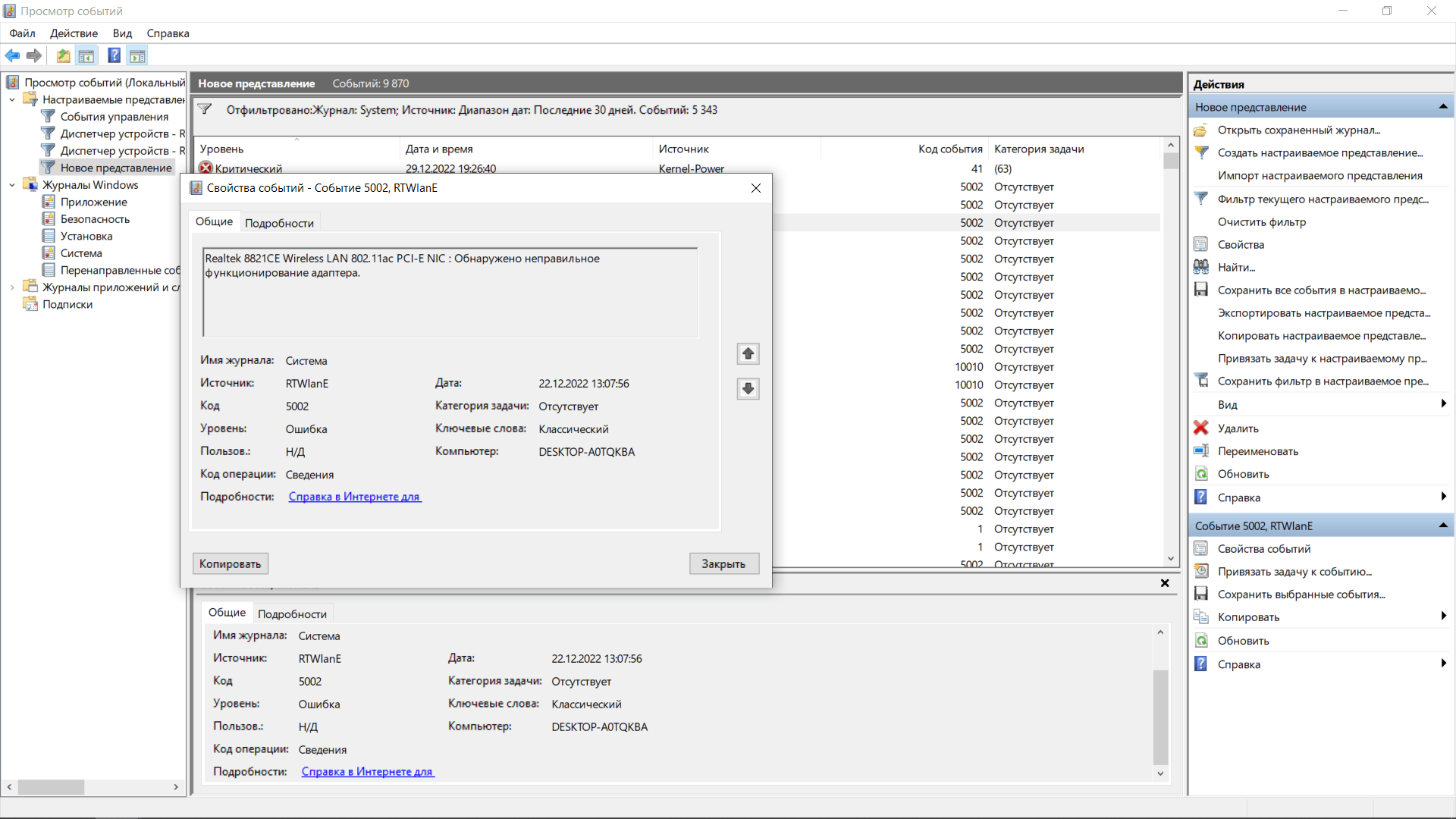Select Безопасность log in tree
1456x819 pixels.
click(95, 218)
